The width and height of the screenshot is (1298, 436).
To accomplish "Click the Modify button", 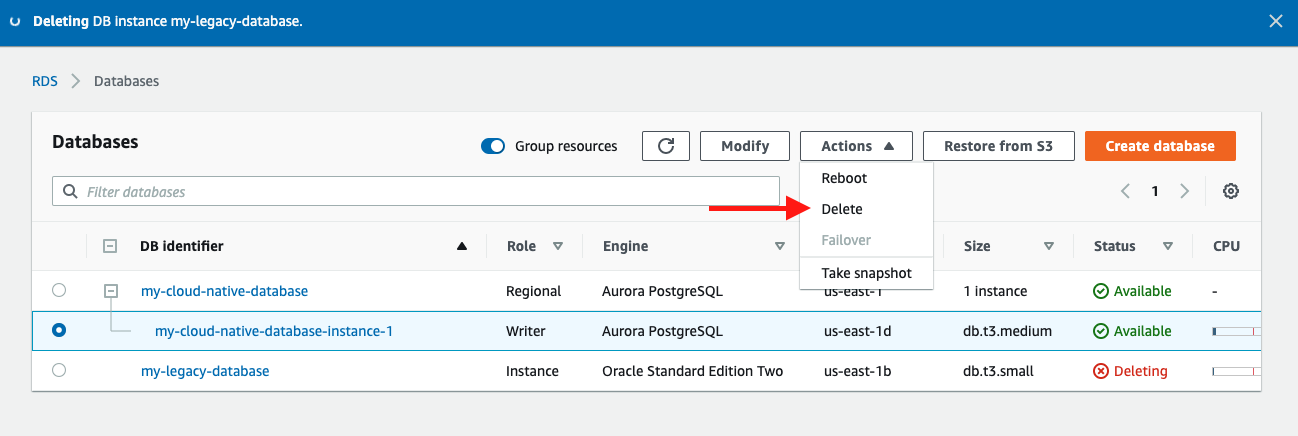I will 745,146.
